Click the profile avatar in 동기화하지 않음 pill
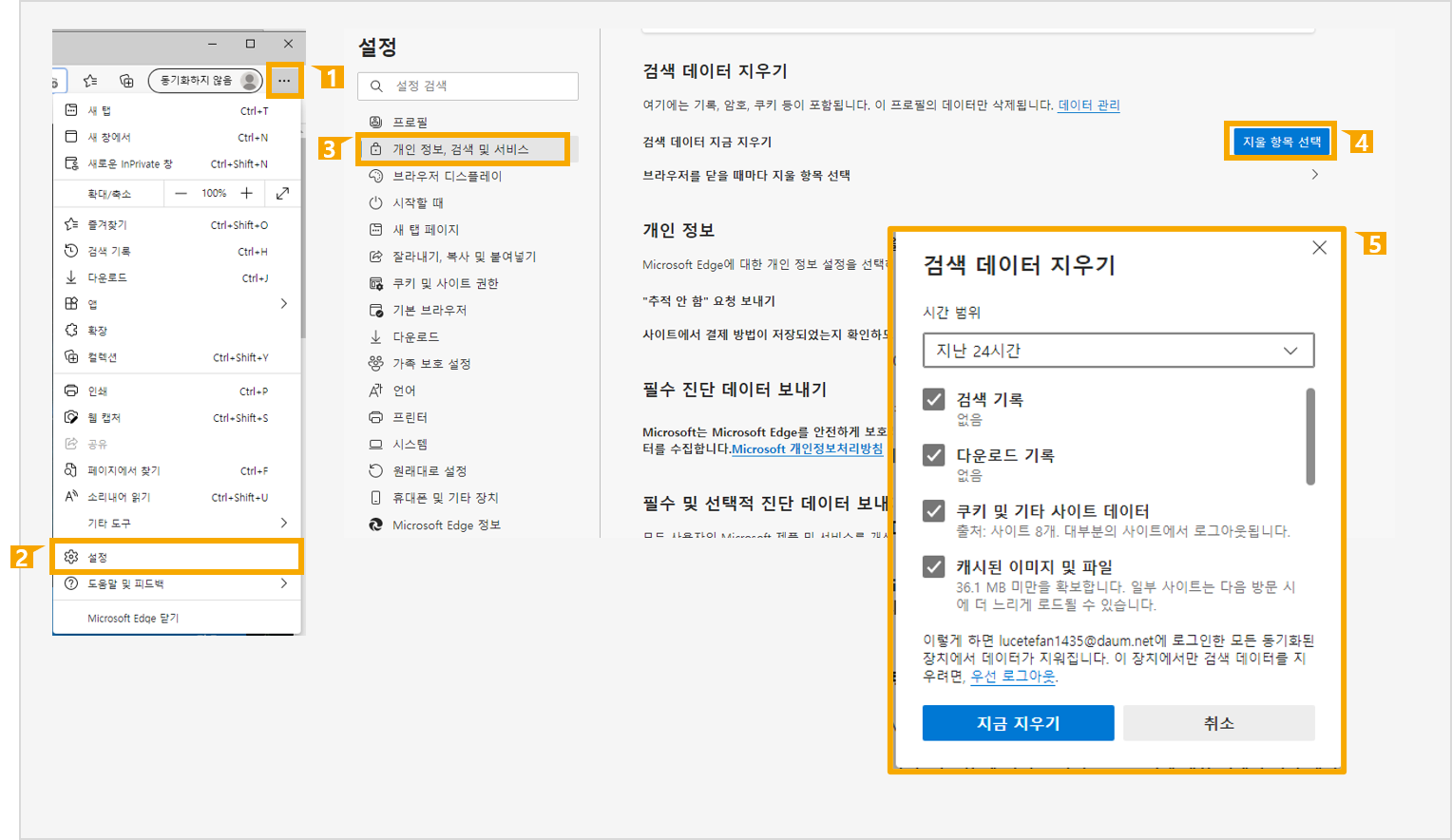This screenshot has height=840, width=1452. [249, 81]
